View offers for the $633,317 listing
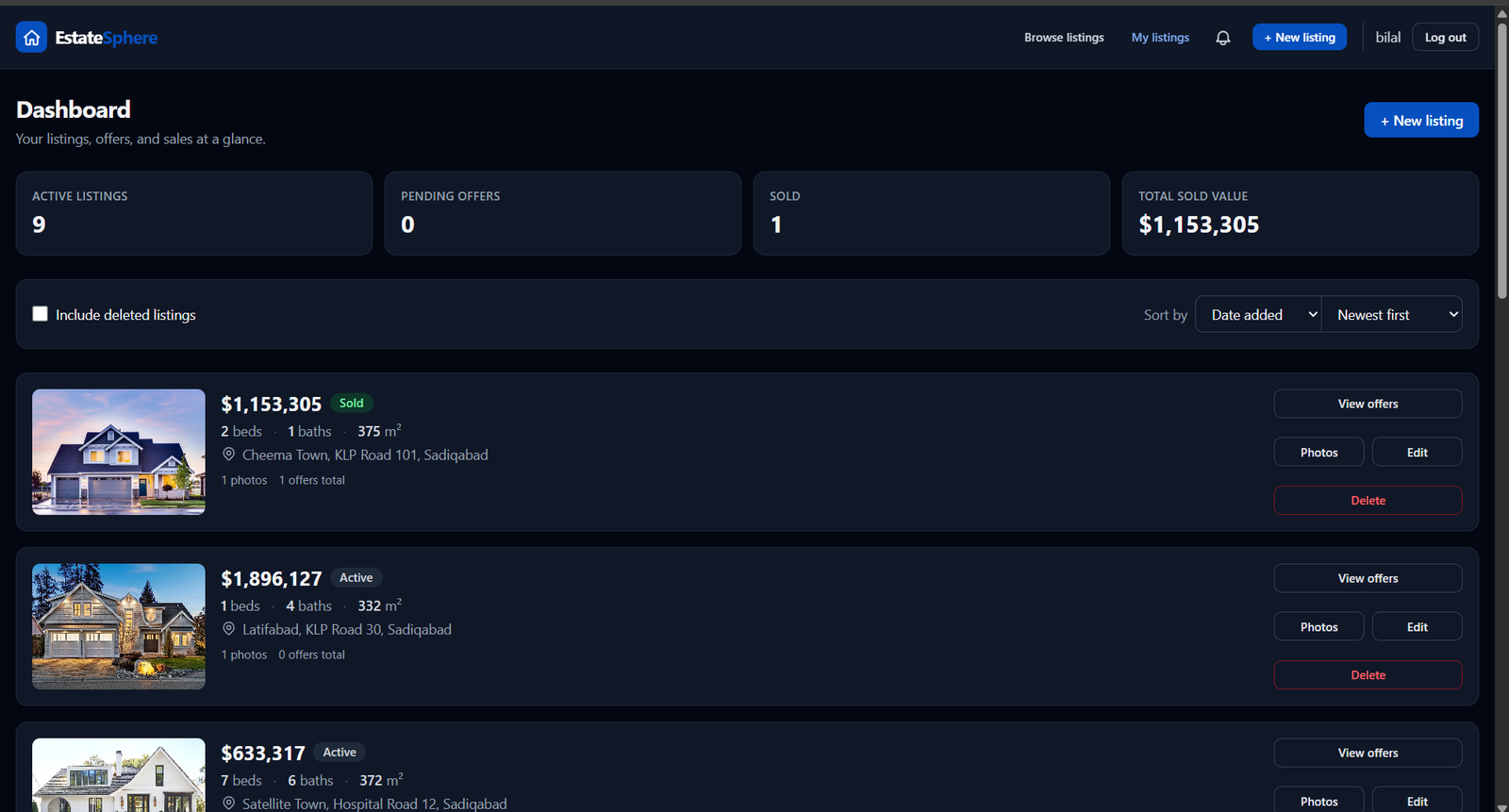The height and width of the screenshot is (812, 1509). 1368,753
